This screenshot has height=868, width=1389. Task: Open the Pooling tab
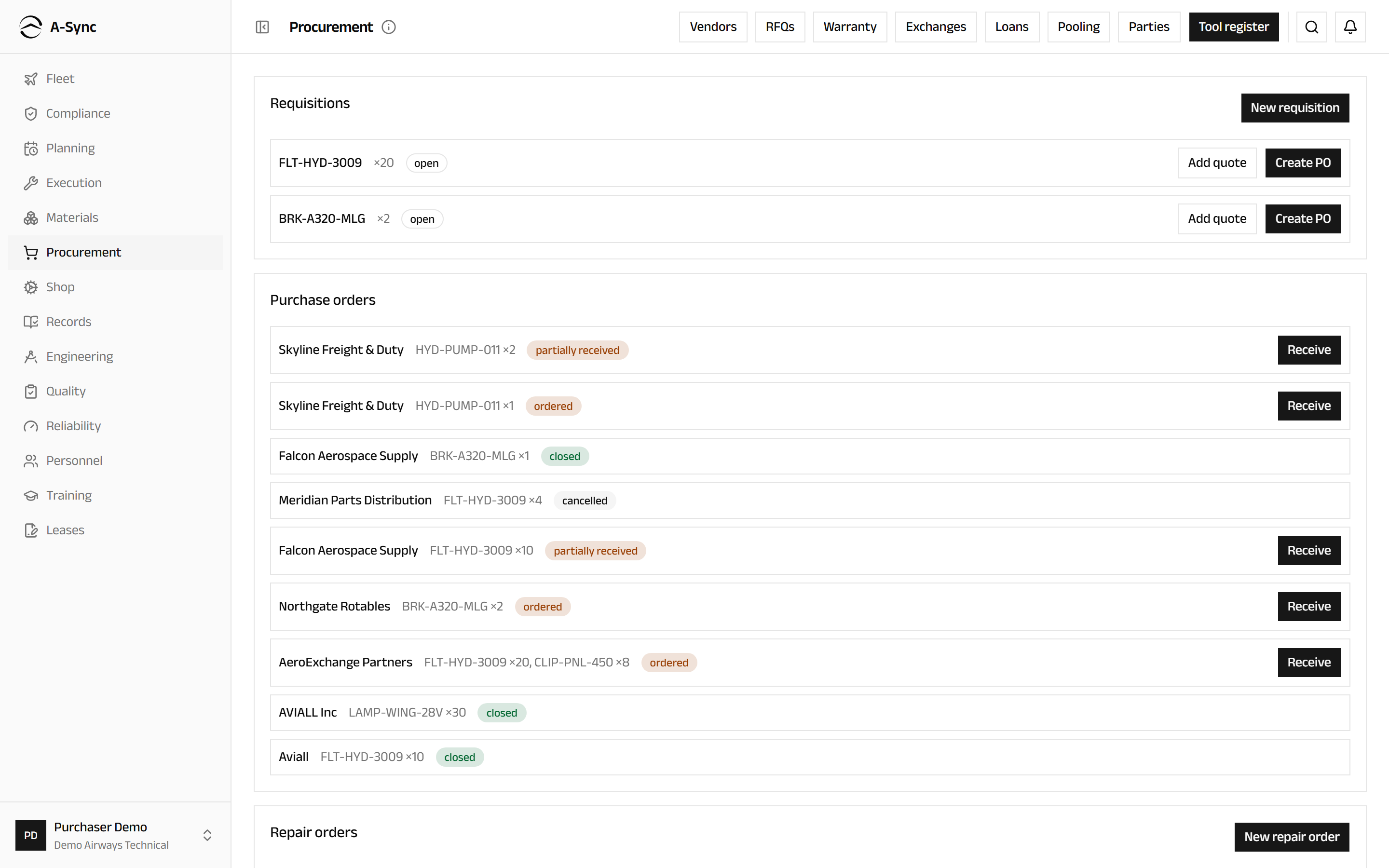1078,27
